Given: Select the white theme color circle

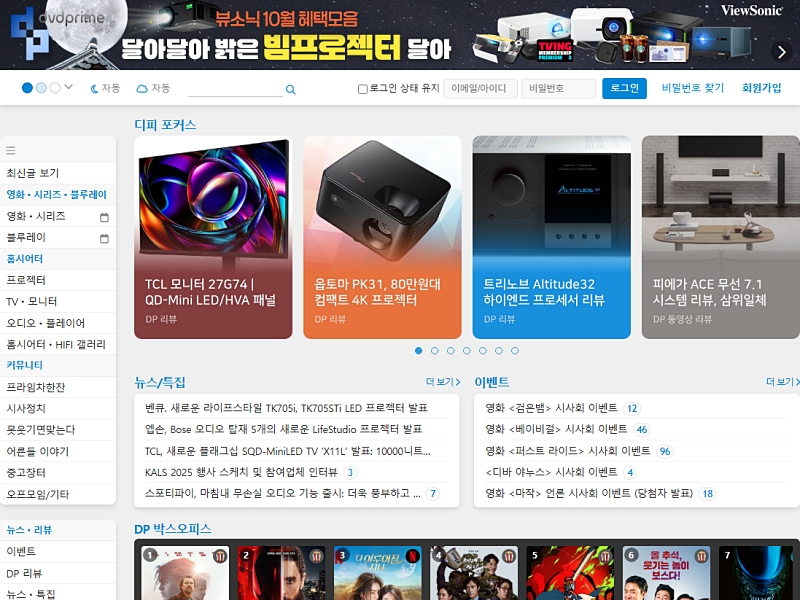Looking at the screenshot, I should pyautogui.click(x=55, y=88).
